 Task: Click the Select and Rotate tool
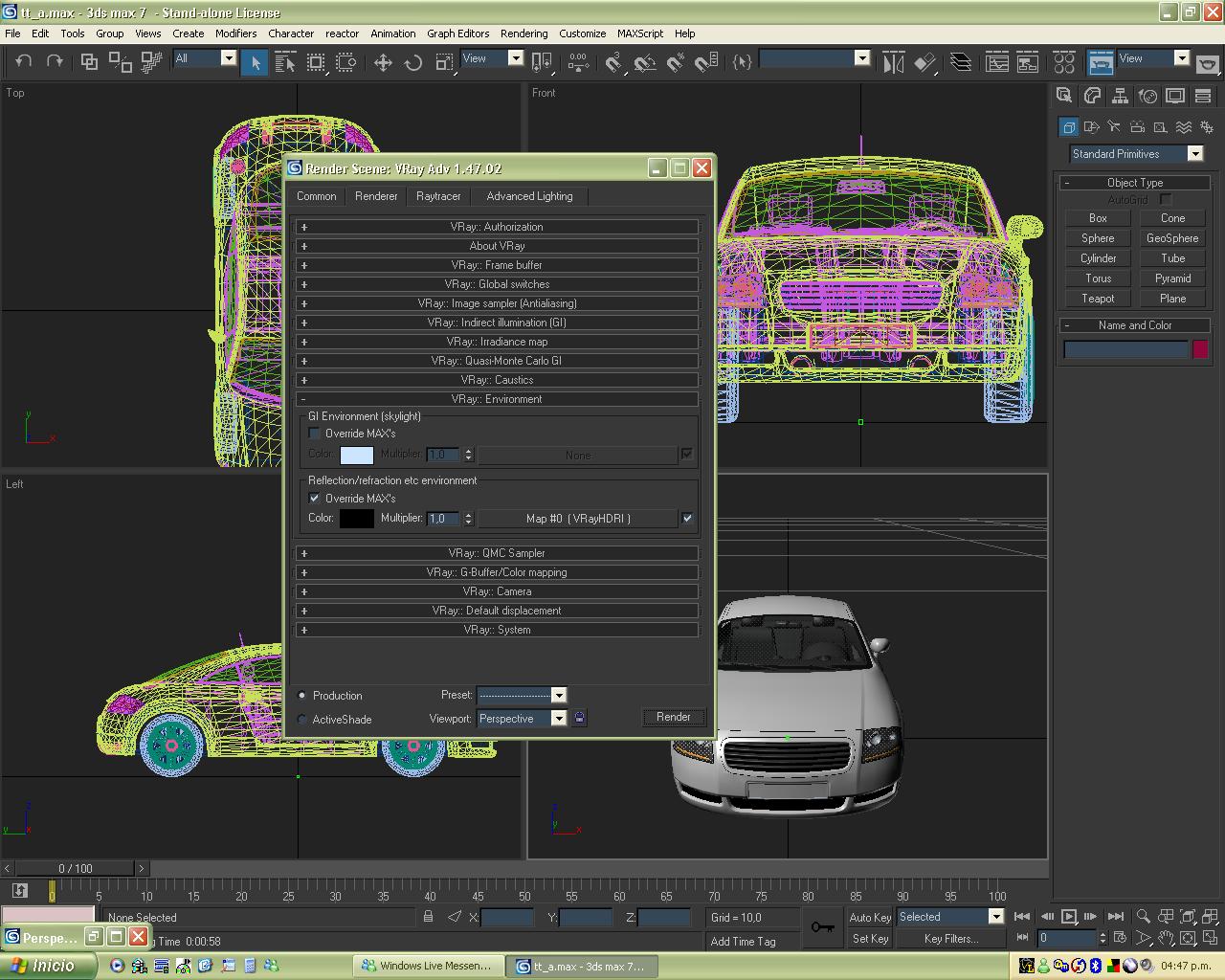coord(413,63)
